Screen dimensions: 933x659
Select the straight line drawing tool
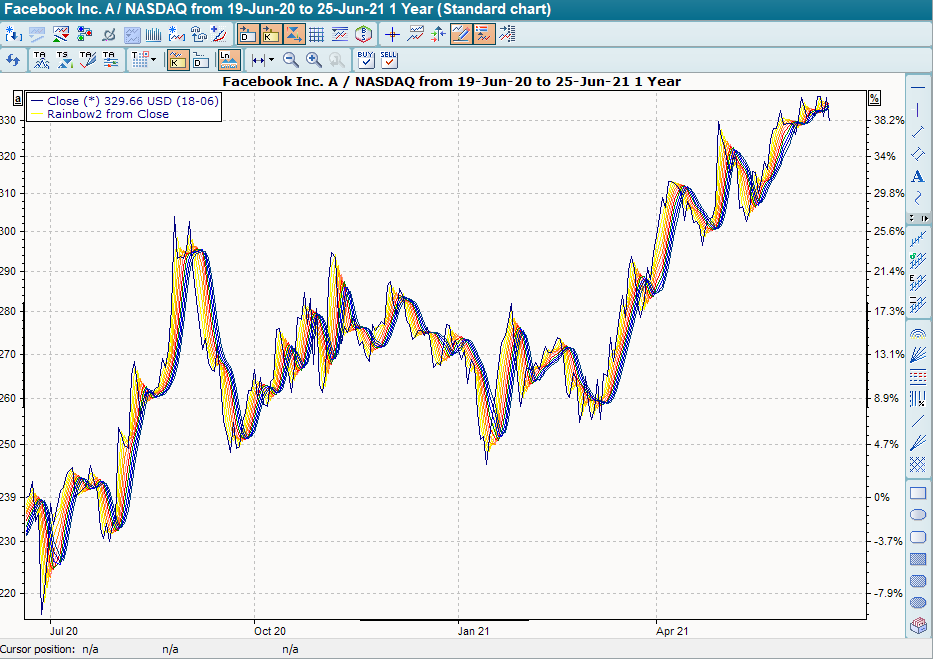tap(917, 133)
